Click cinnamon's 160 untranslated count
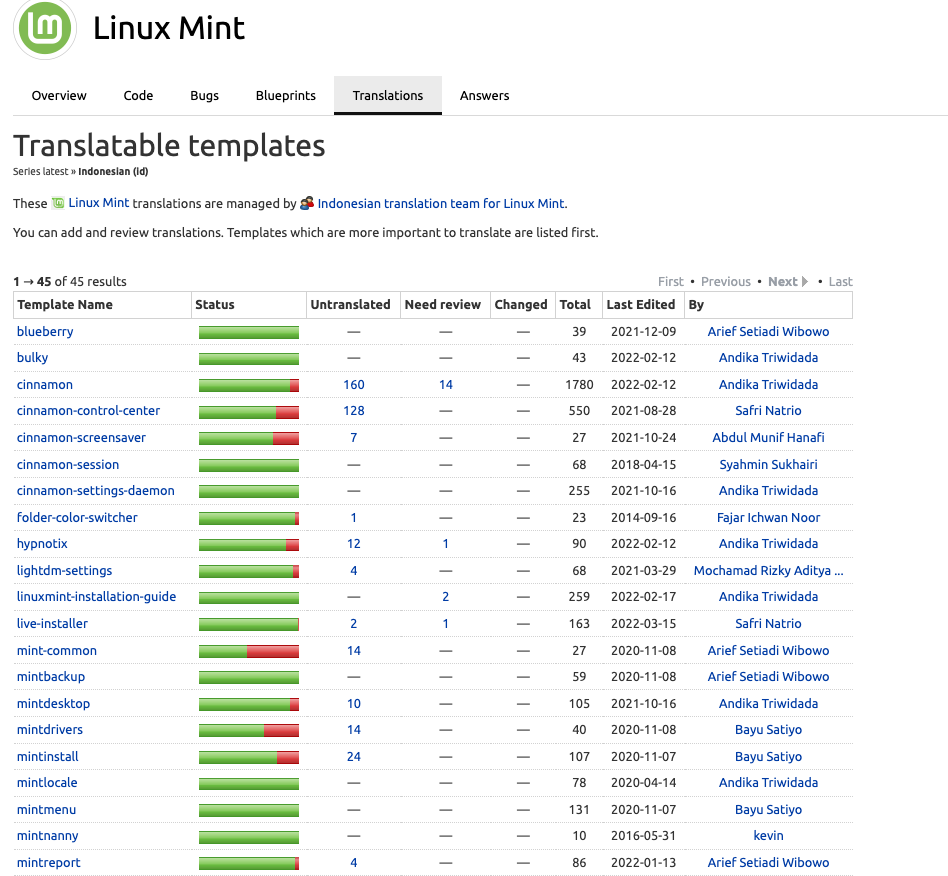Image resolution: width=948 pixels, height=876 pixels. [x=354, y=384]
